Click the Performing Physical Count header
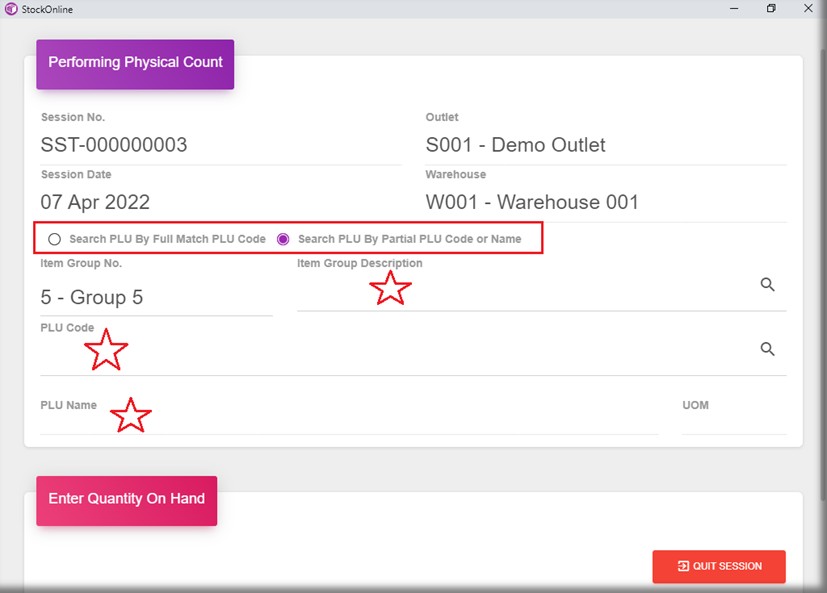The image size is (827, 593). coord(135,63)
